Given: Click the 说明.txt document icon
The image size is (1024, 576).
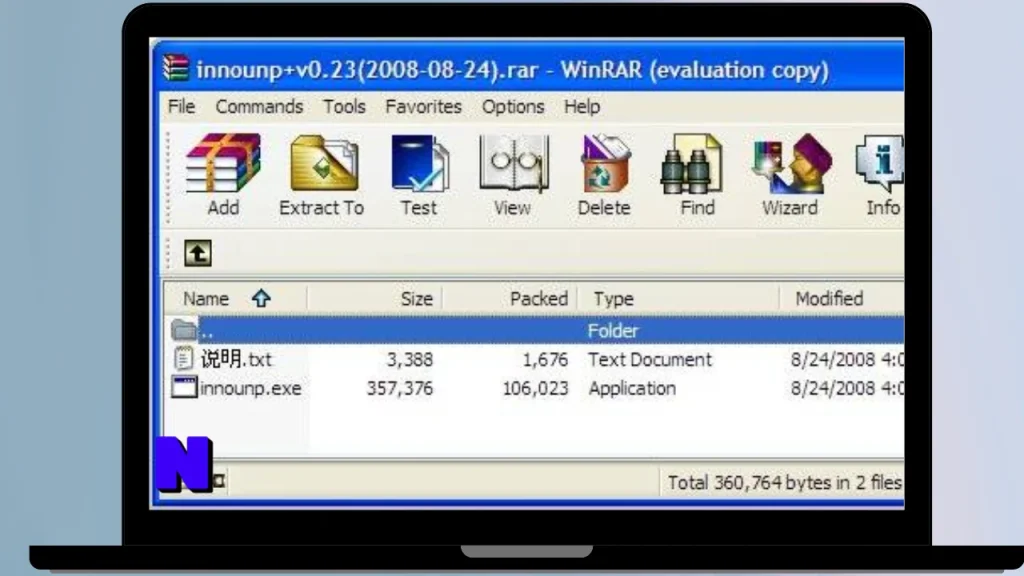Looking at the screenshot, I should coord(184,359).
